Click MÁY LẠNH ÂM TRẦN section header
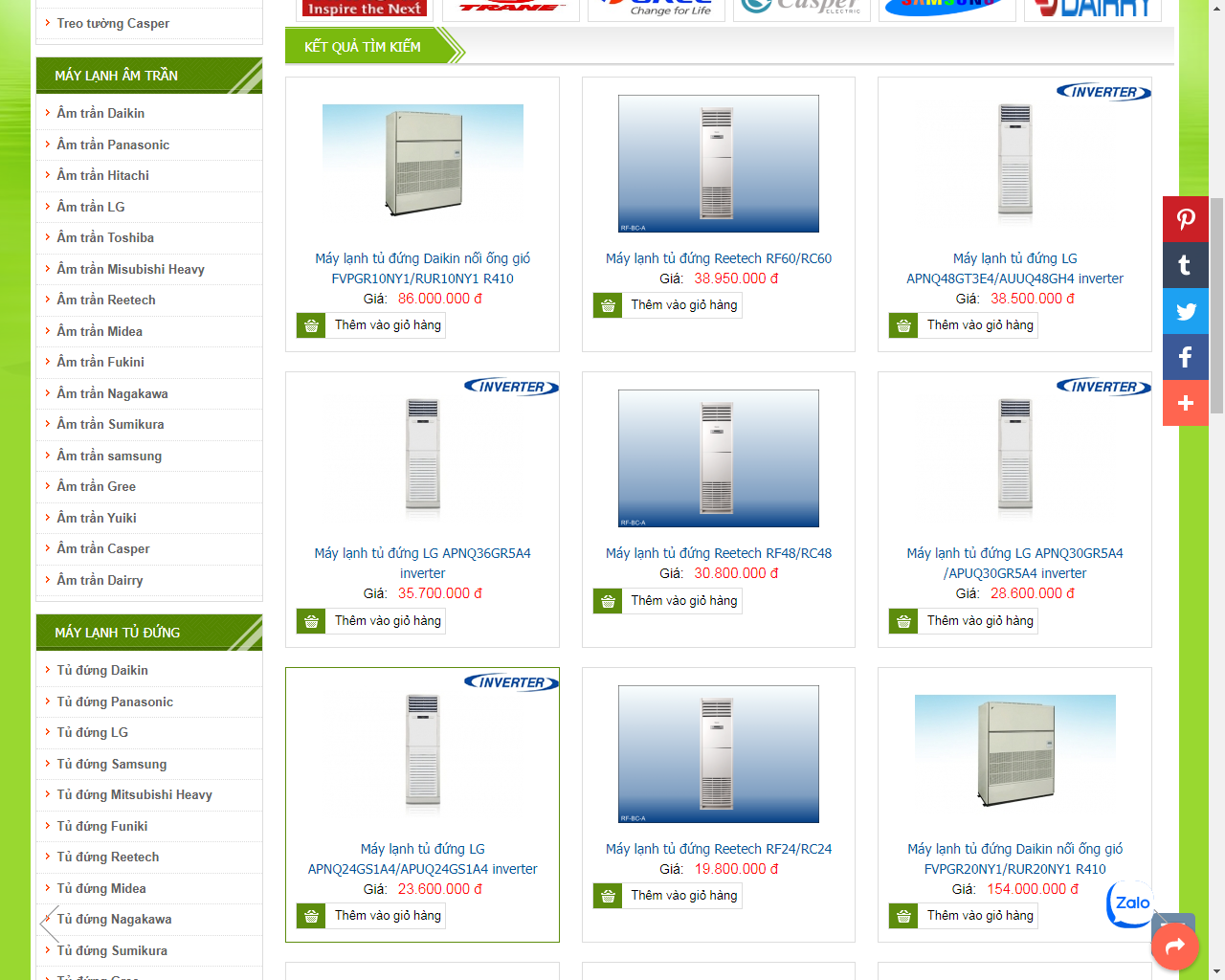This screenshot has width=1225, height=980. (x=149, y=76)
